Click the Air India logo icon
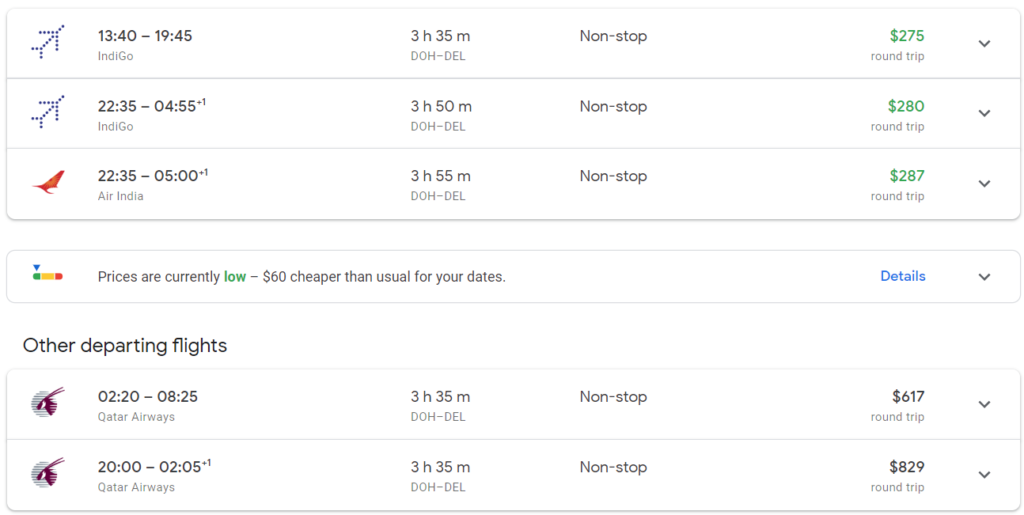Image resolution: width=1024 pixels, height=515 pixels. (x=47, y=183)
